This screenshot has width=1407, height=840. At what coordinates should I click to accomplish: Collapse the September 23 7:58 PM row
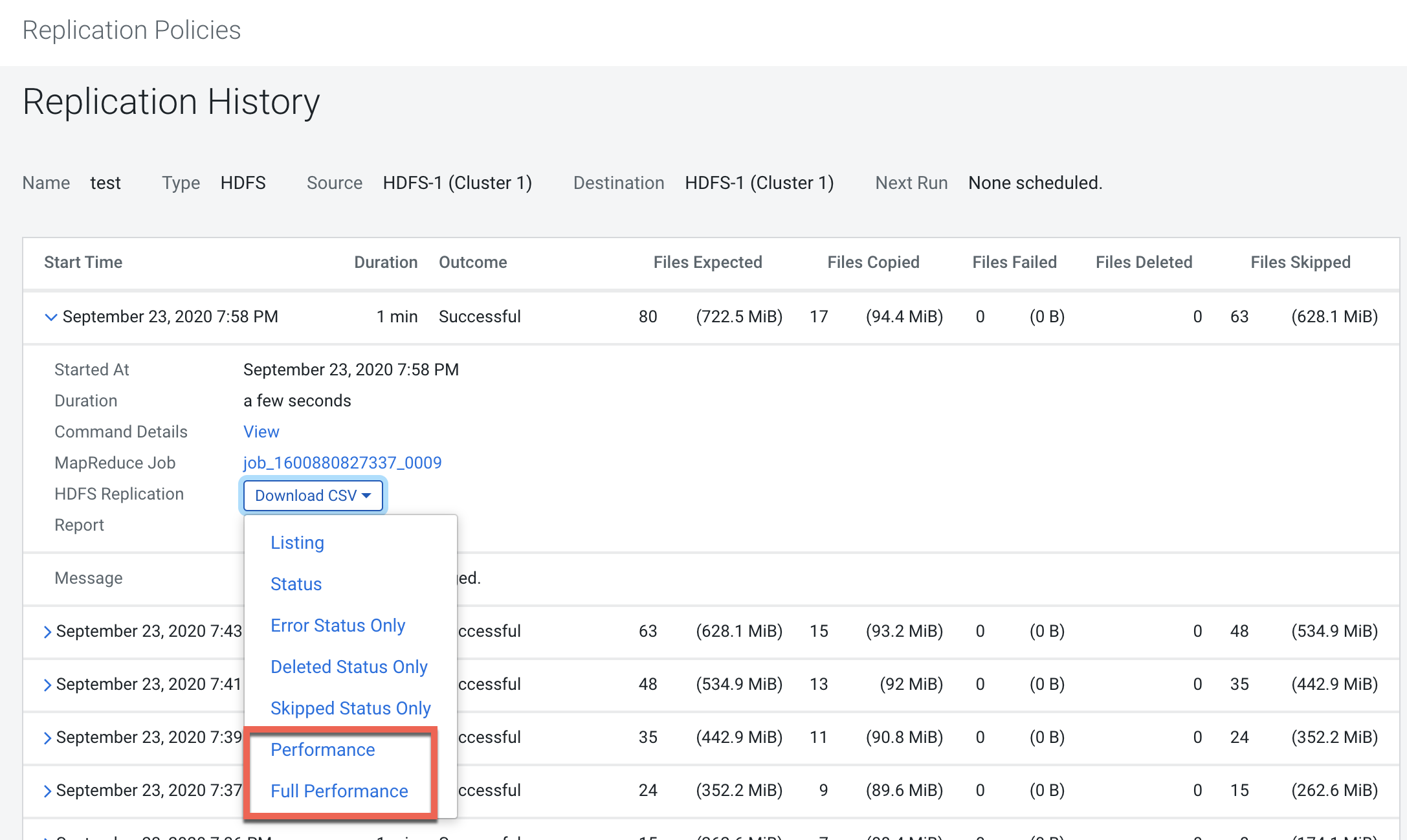pyautogui.click(x=50, y=316)
